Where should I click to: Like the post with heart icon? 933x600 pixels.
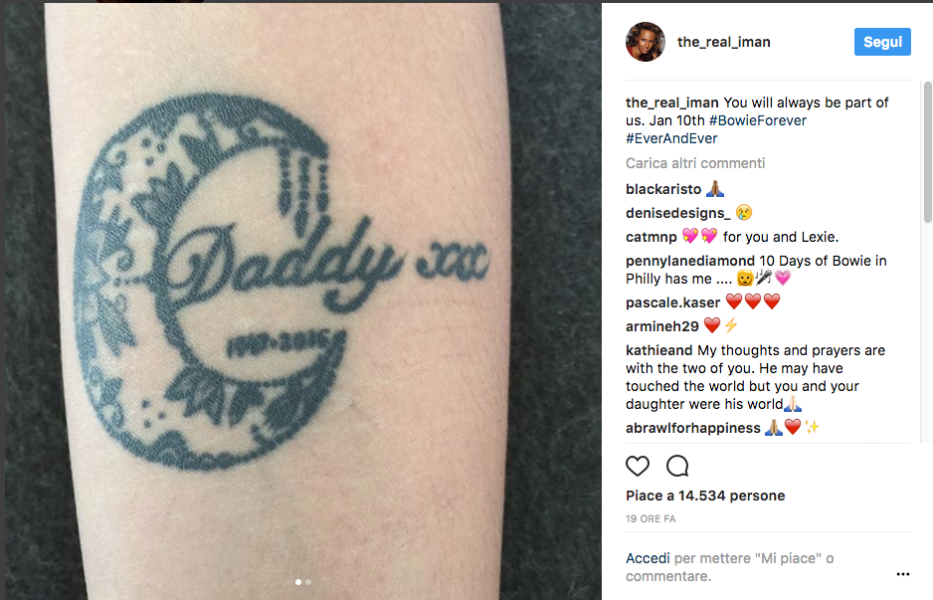(x=637, y=465)
